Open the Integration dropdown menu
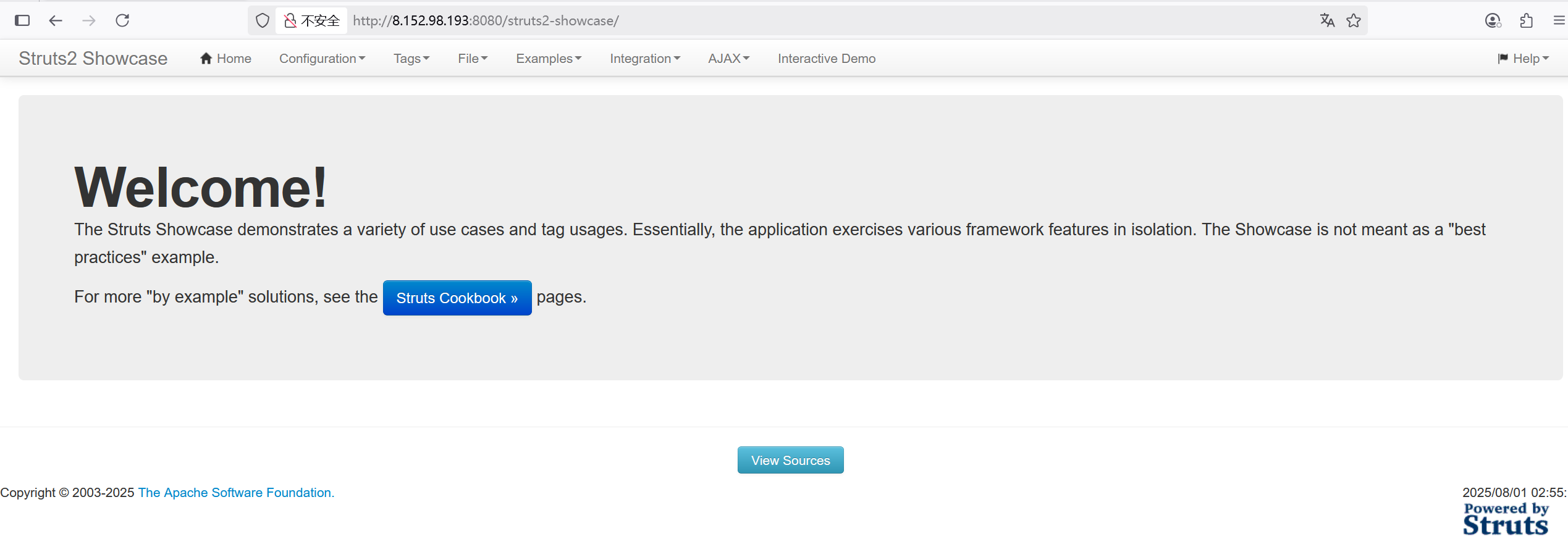Viewport: 1568px width, 539px height. (645, 58)
